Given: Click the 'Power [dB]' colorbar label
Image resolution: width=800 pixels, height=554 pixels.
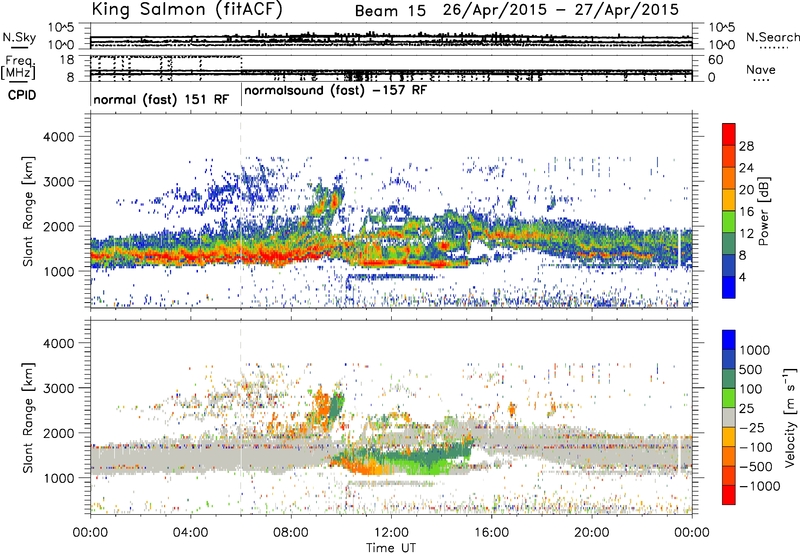Looking at the screenshot, I should [x=764, y=211].
